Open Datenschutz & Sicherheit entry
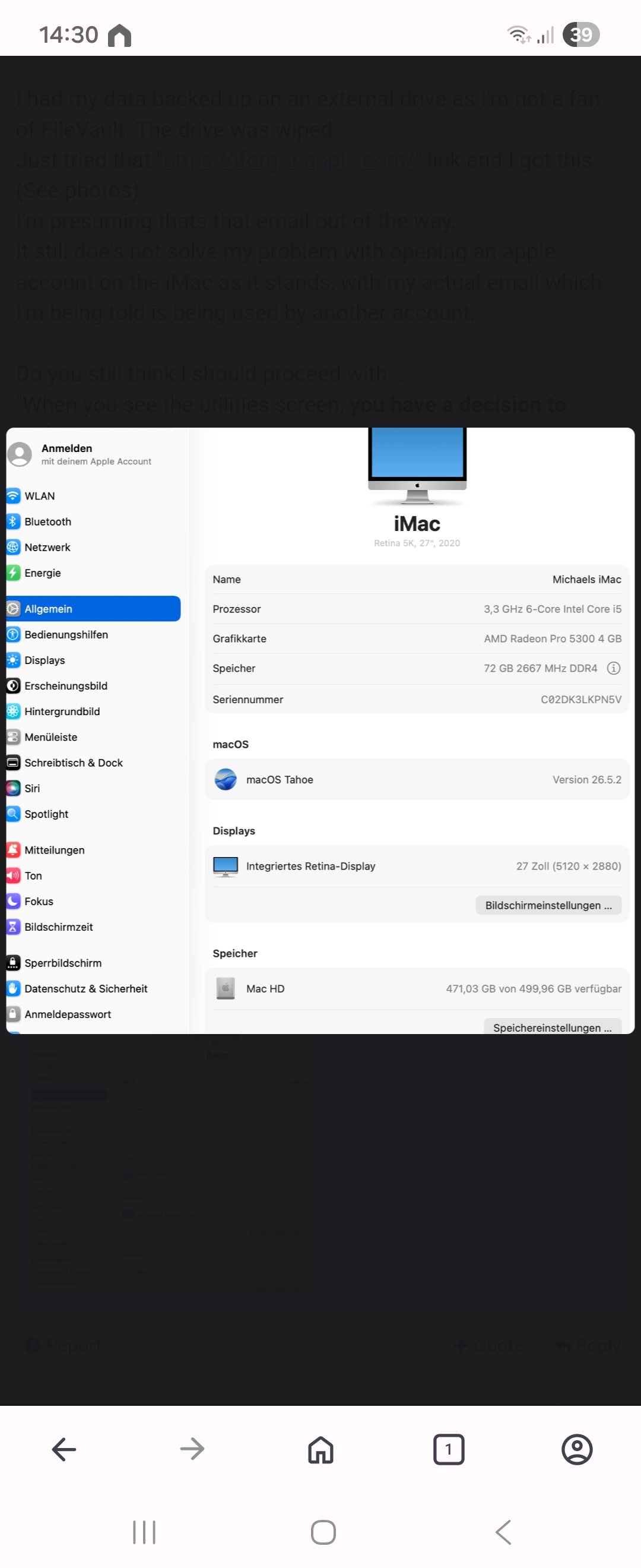This screenshot has height=1568, width=641. coord(93,987)
